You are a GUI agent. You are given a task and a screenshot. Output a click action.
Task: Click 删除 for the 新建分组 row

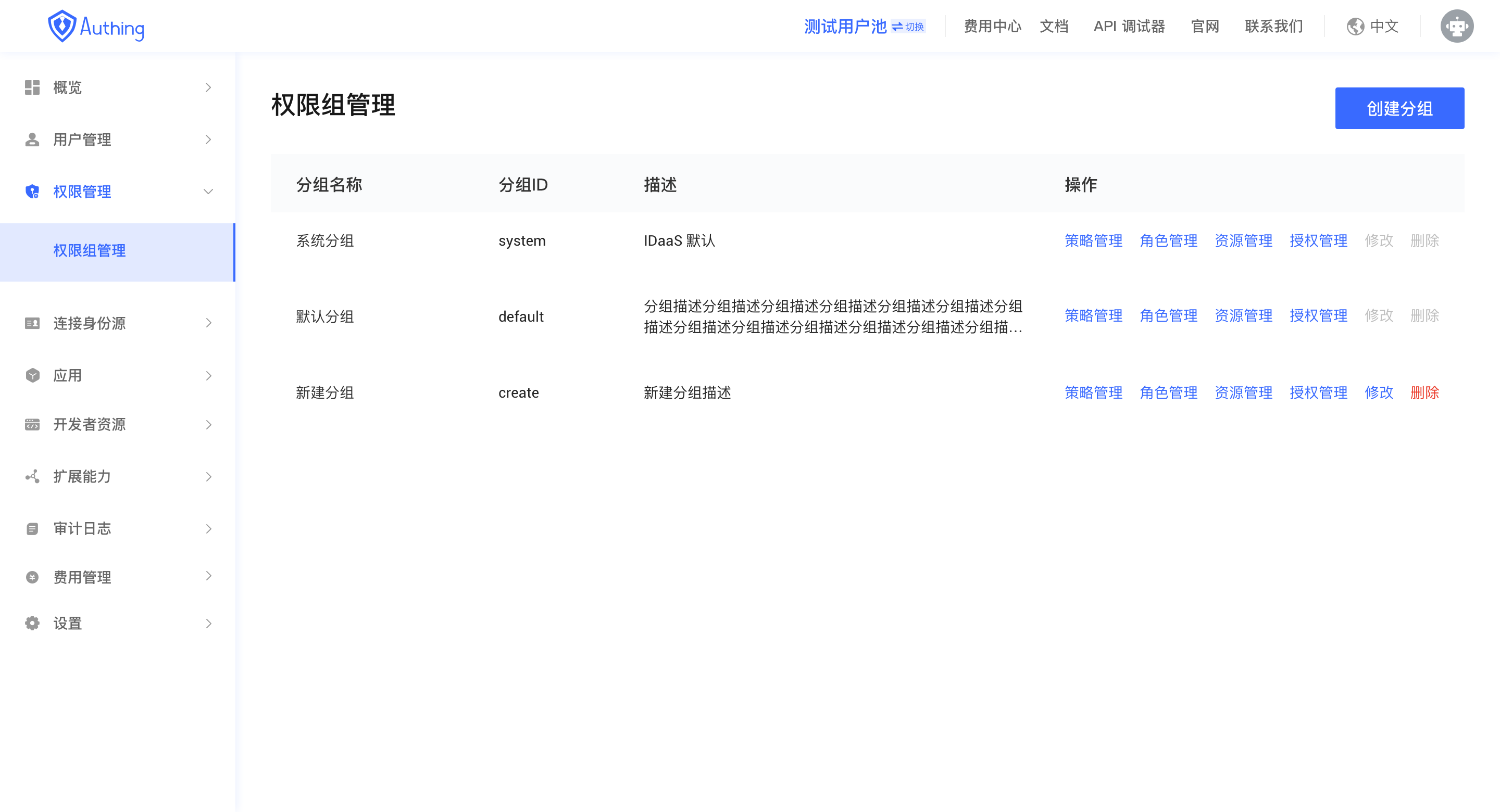[1424, 393]
